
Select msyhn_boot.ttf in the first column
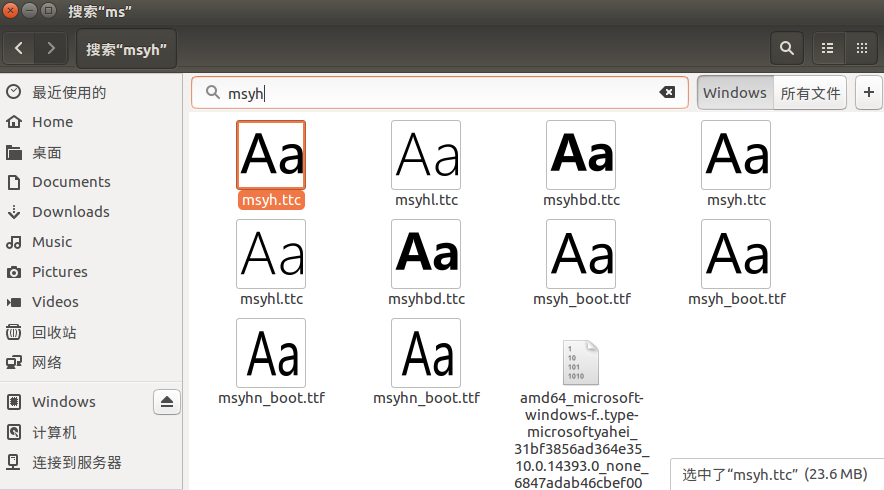point(271,363)
